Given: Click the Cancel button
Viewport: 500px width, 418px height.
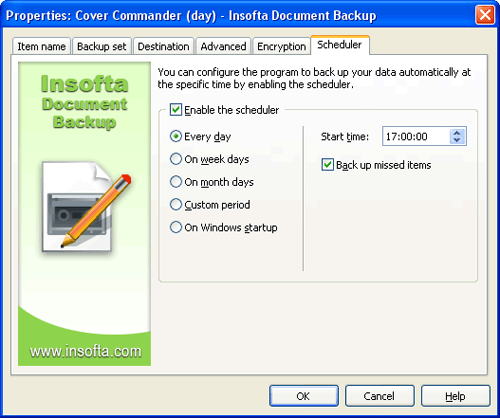Looking at the screenshot, I should click(x=379, y=396).
